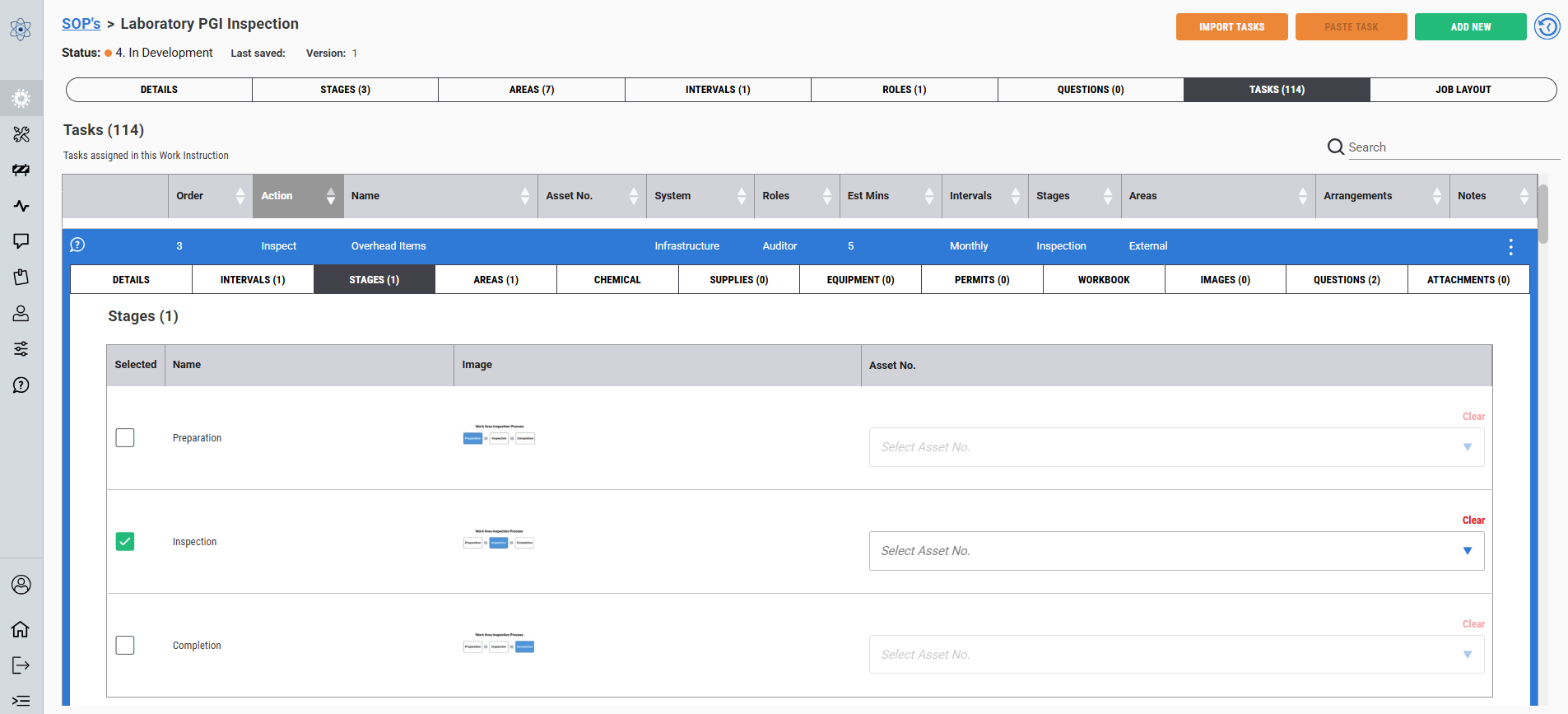Uncheck the Inspection stage checkbox
The width and height of the screenshot is (1568, 714).
[x=125, y=541]
